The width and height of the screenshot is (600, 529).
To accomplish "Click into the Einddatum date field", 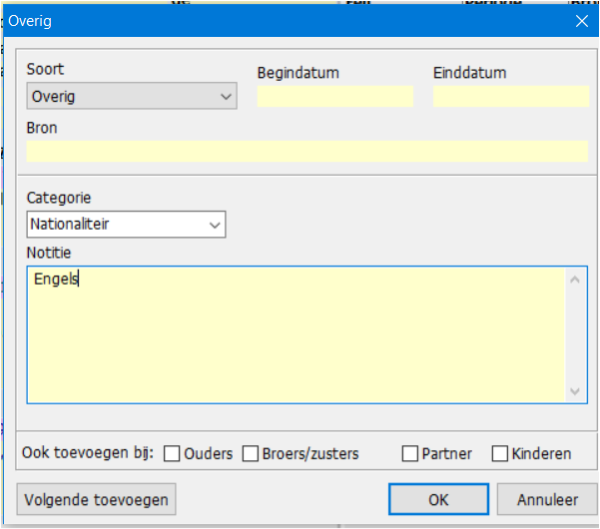I will (x=510, y=96).
